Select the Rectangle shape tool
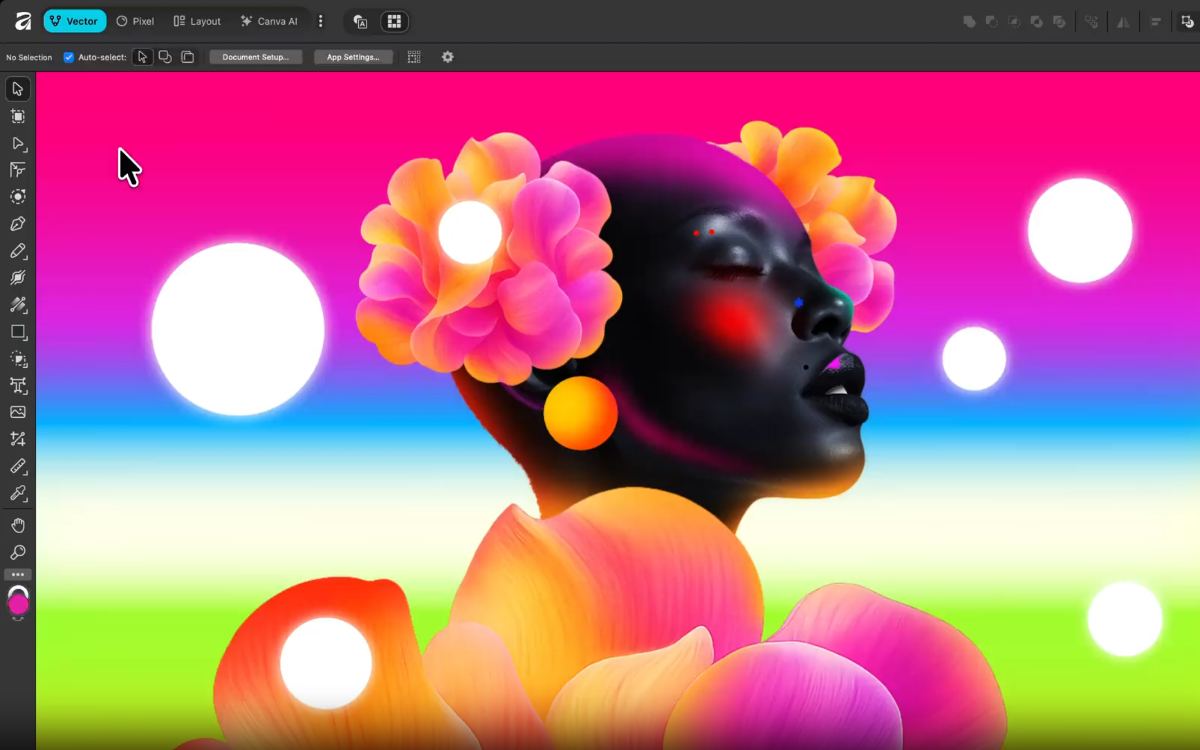Image resolution: width=1200 pixels, height=750 pixels. point(17,332)
